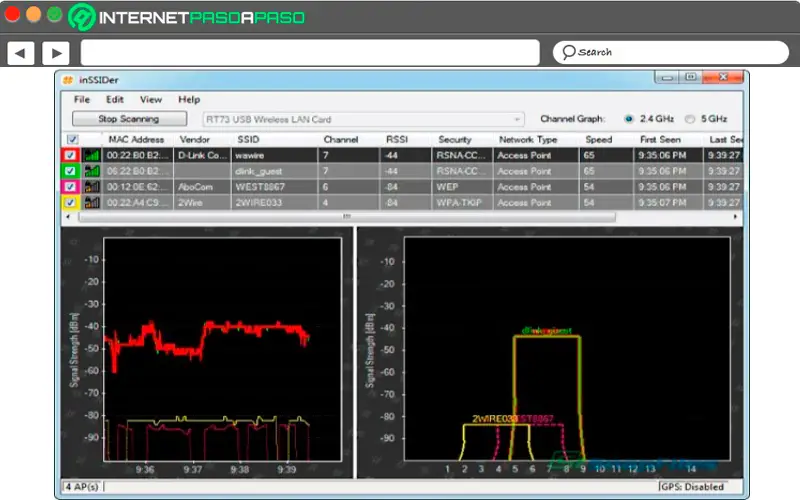Viewport: 800px width, 500px height.
Task: Uncheck the yellow checkbox for 2WIRE033 network
Action: pos(70,203)
